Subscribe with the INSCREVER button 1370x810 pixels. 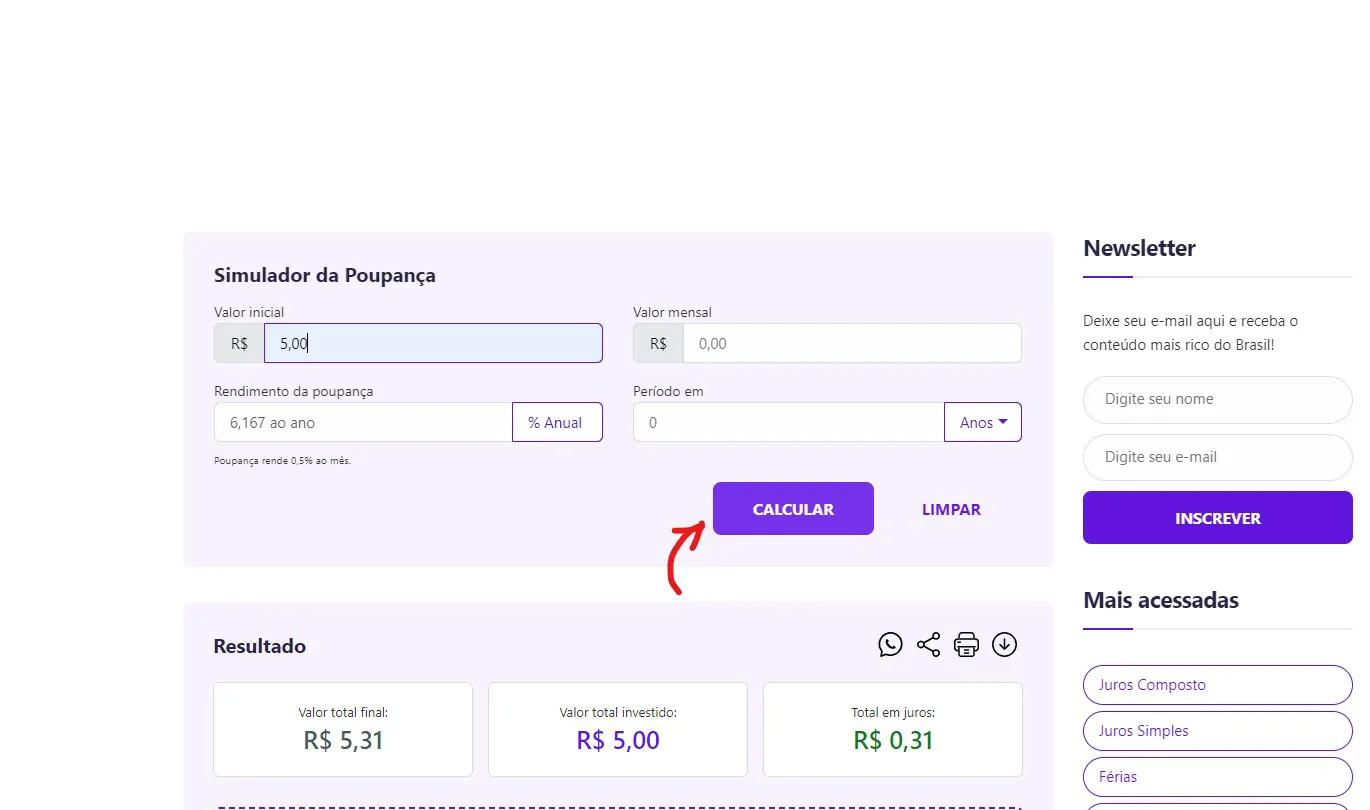click(1218, 518)
